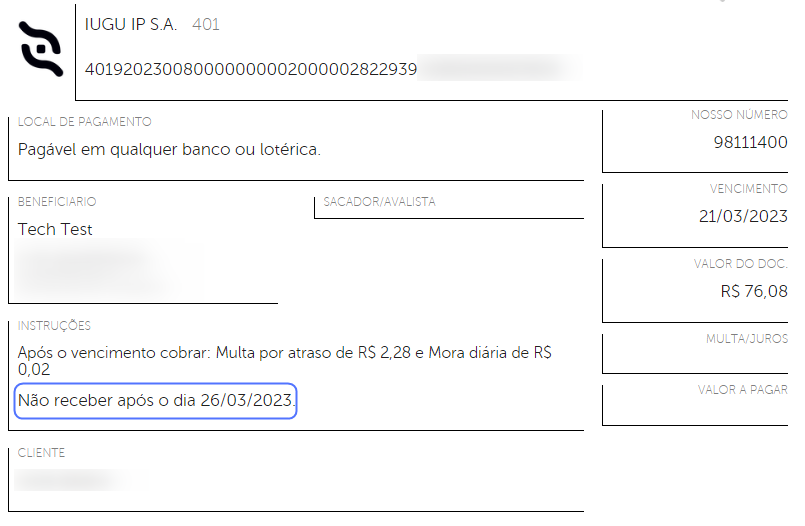Click the due date 21/03/2023
The image size is (805, 526).
coord(743,216)
